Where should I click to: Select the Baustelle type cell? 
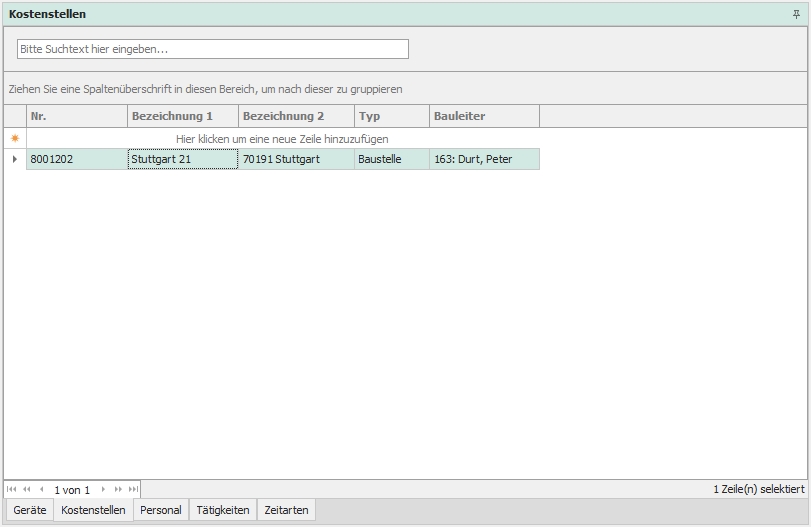[391, 159]
